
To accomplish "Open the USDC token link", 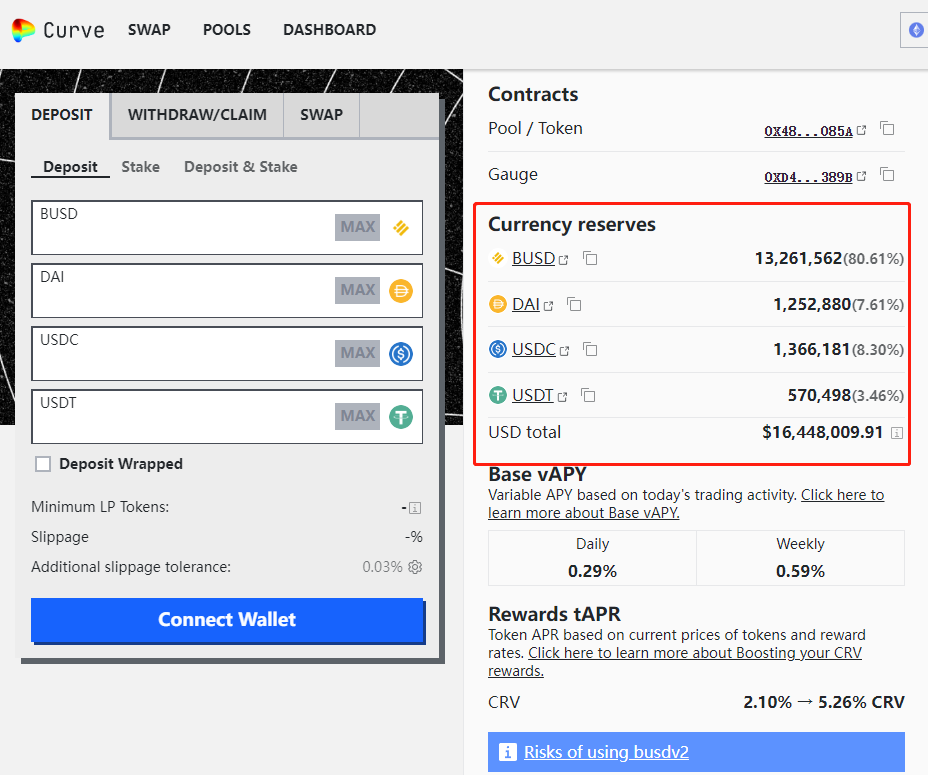I will 534,350.
